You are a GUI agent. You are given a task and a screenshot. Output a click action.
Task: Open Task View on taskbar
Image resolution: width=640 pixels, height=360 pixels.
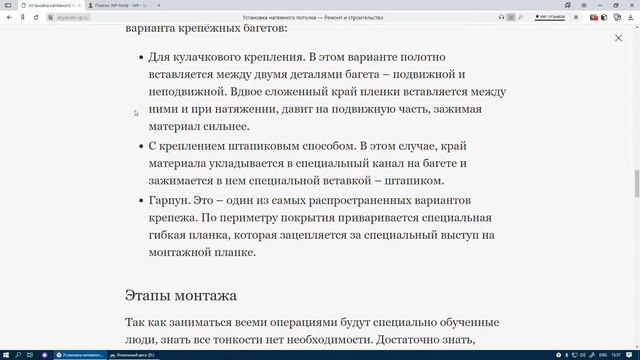point(30,355)
